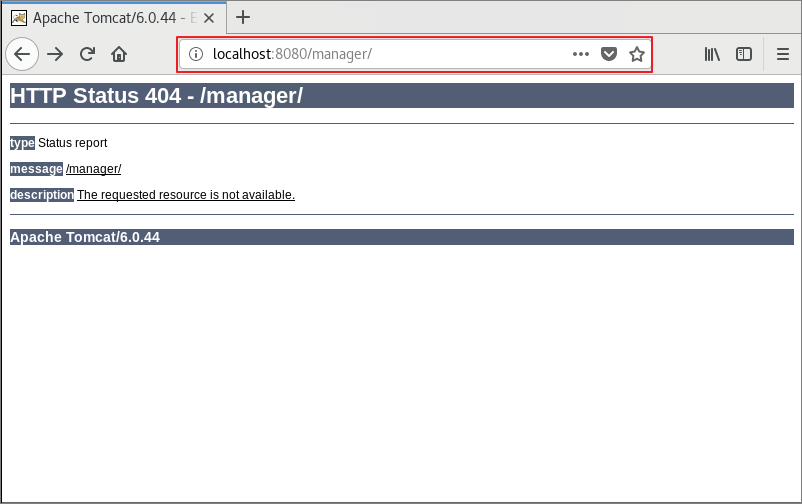The width and height of the screenshot is (802, 504).
Task: Click the underlined /manager/ message text
Action: (x=94, y=169)
